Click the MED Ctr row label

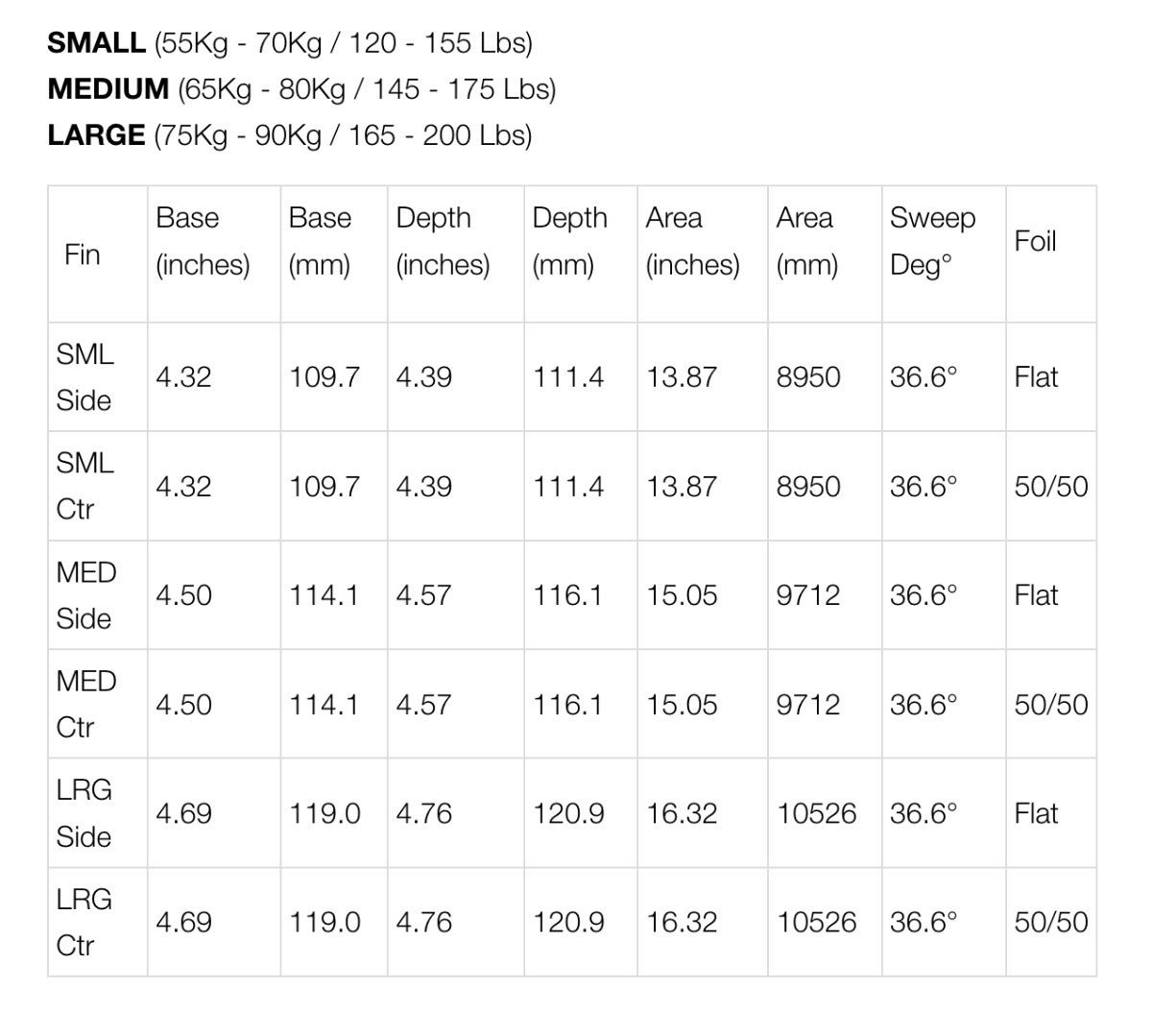(x=85, y=704)
